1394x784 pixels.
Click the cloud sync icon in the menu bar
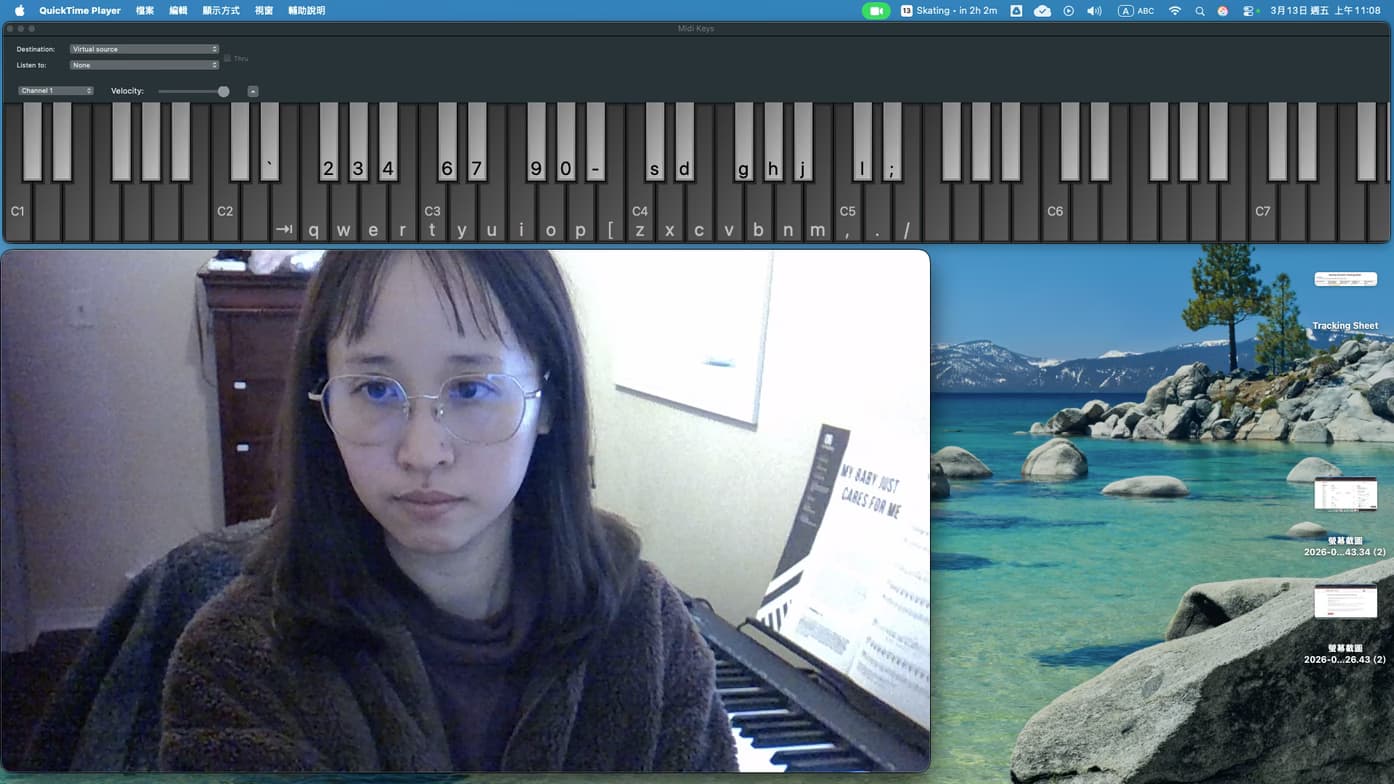[1042, 10]
